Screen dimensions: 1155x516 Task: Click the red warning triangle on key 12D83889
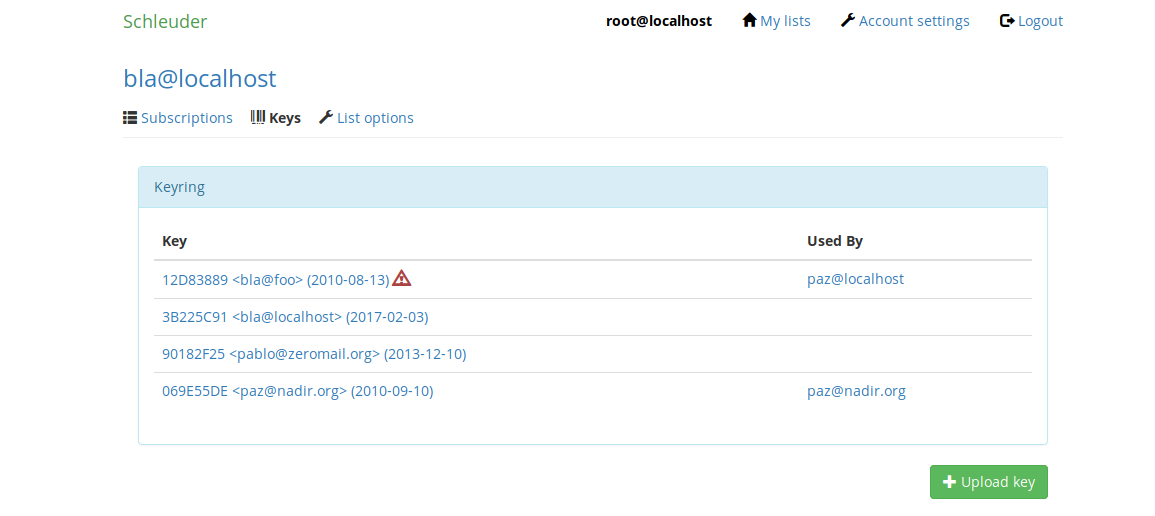pyautogui.click(x=401, y=278)
